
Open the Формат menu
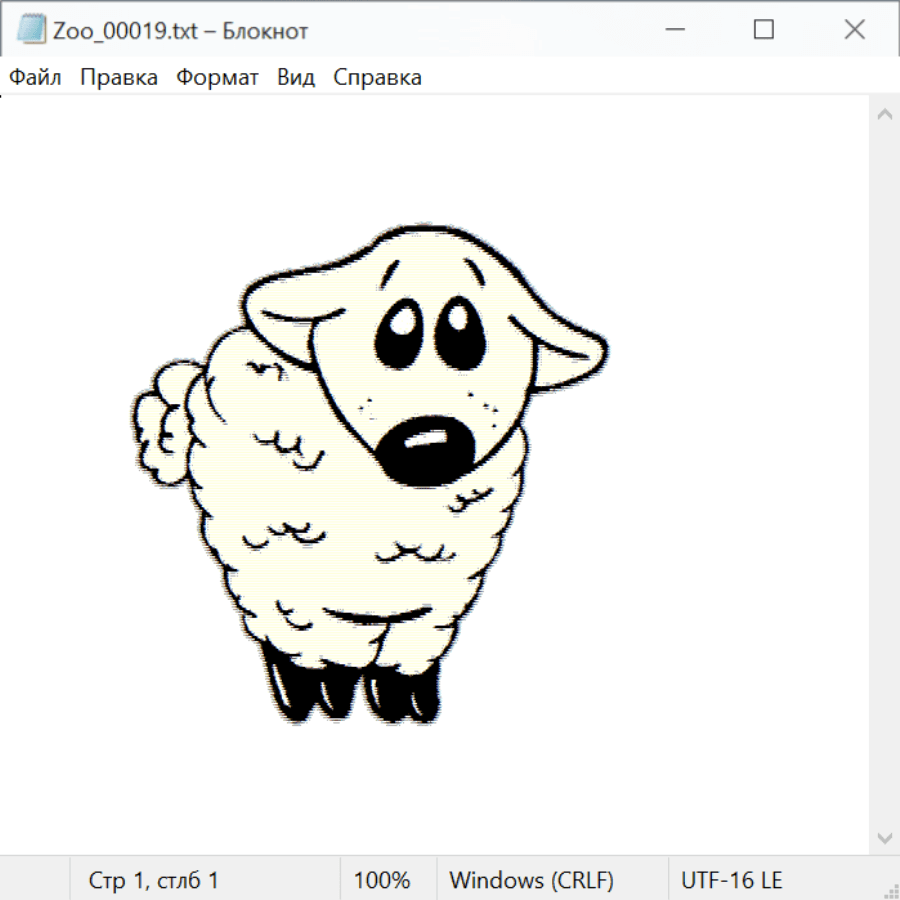tap(217, 77)
